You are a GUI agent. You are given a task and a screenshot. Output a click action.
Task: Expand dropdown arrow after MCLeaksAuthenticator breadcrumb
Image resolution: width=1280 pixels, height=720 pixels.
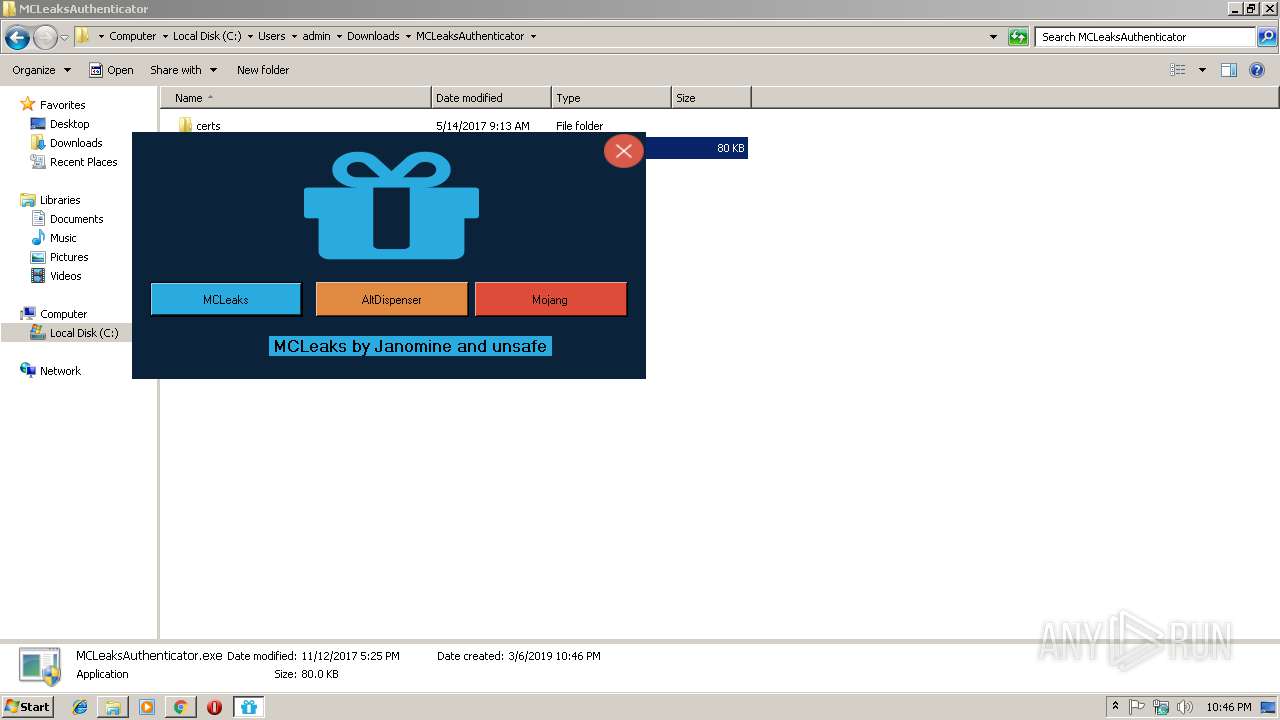pos(533,36)
